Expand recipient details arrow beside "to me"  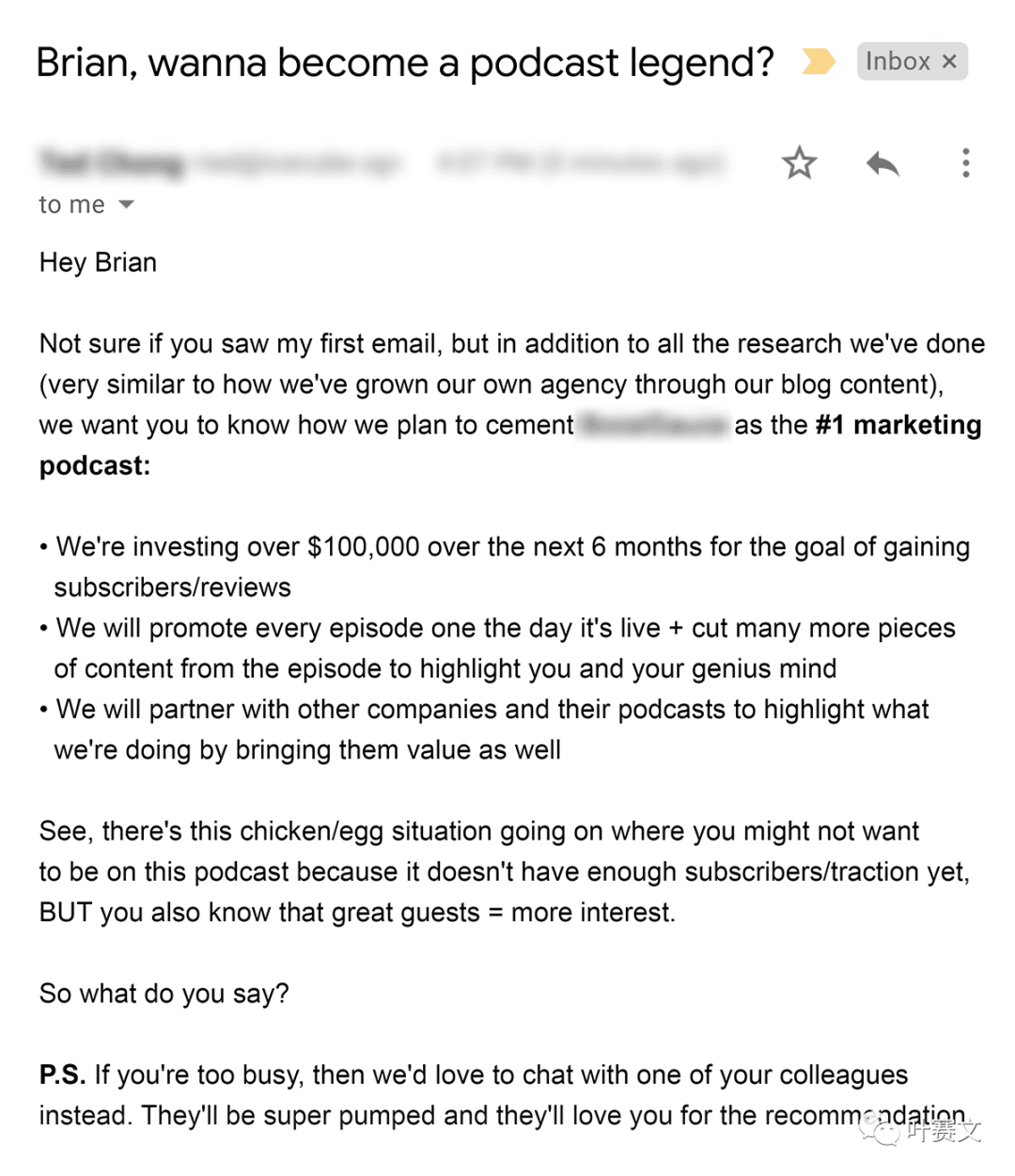pos(127,205)
